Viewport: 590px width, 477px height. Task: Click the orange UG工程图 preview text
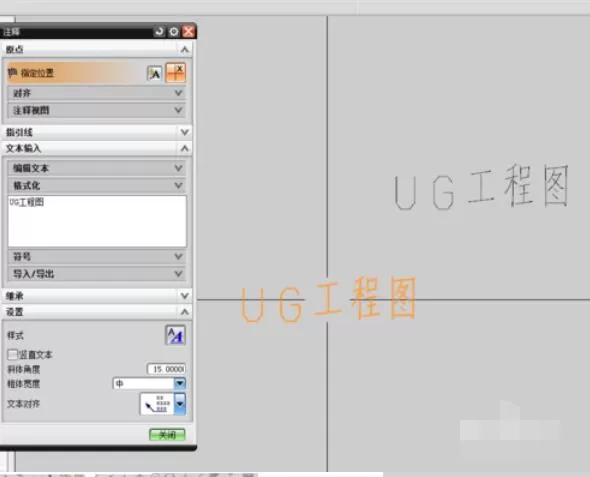[x=328, y=300]
